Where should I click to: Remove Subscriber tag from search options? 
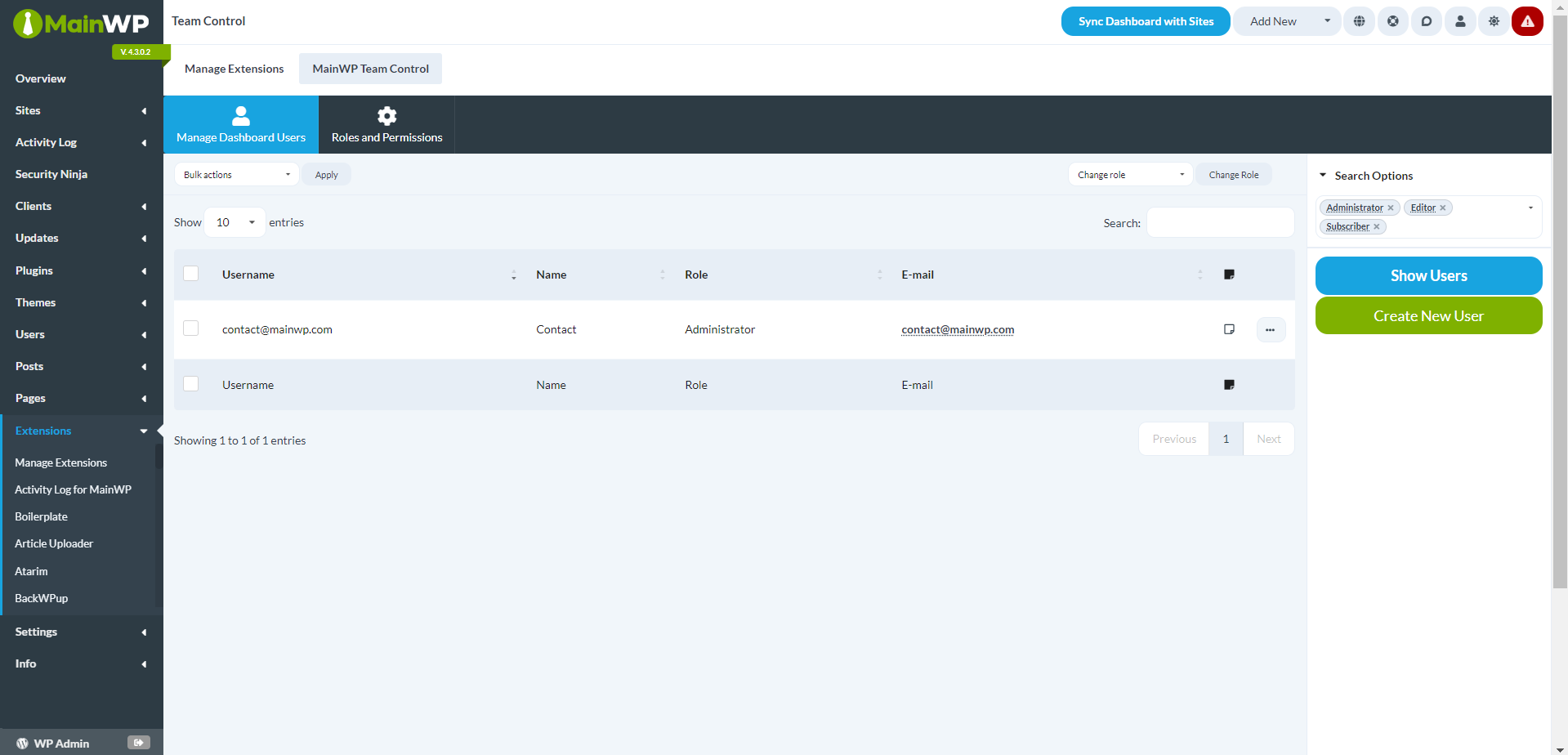point(1376,227)
